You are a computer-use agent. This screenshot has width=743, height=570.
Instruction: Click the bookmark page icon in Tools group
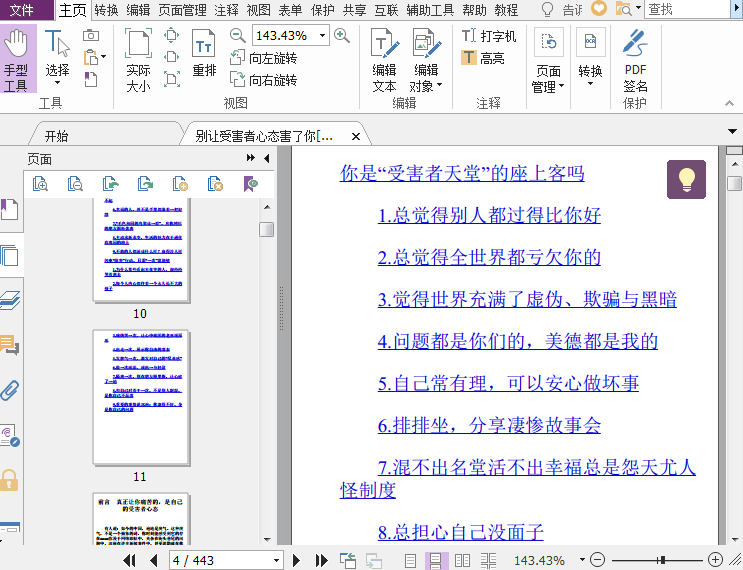(x=91, y=79)
